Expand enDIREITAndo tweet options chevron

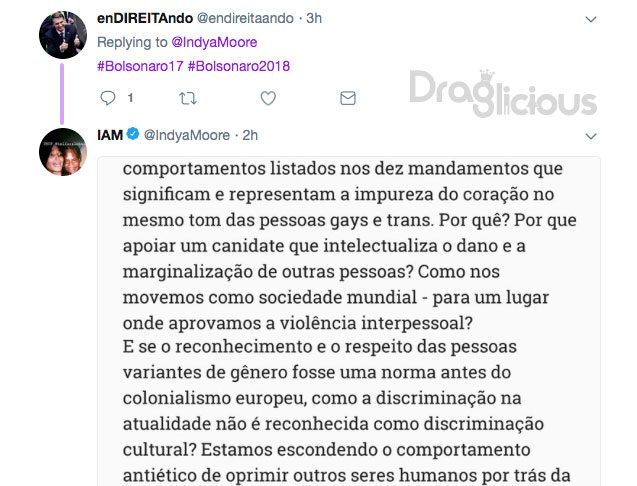[x=591, y=19]
